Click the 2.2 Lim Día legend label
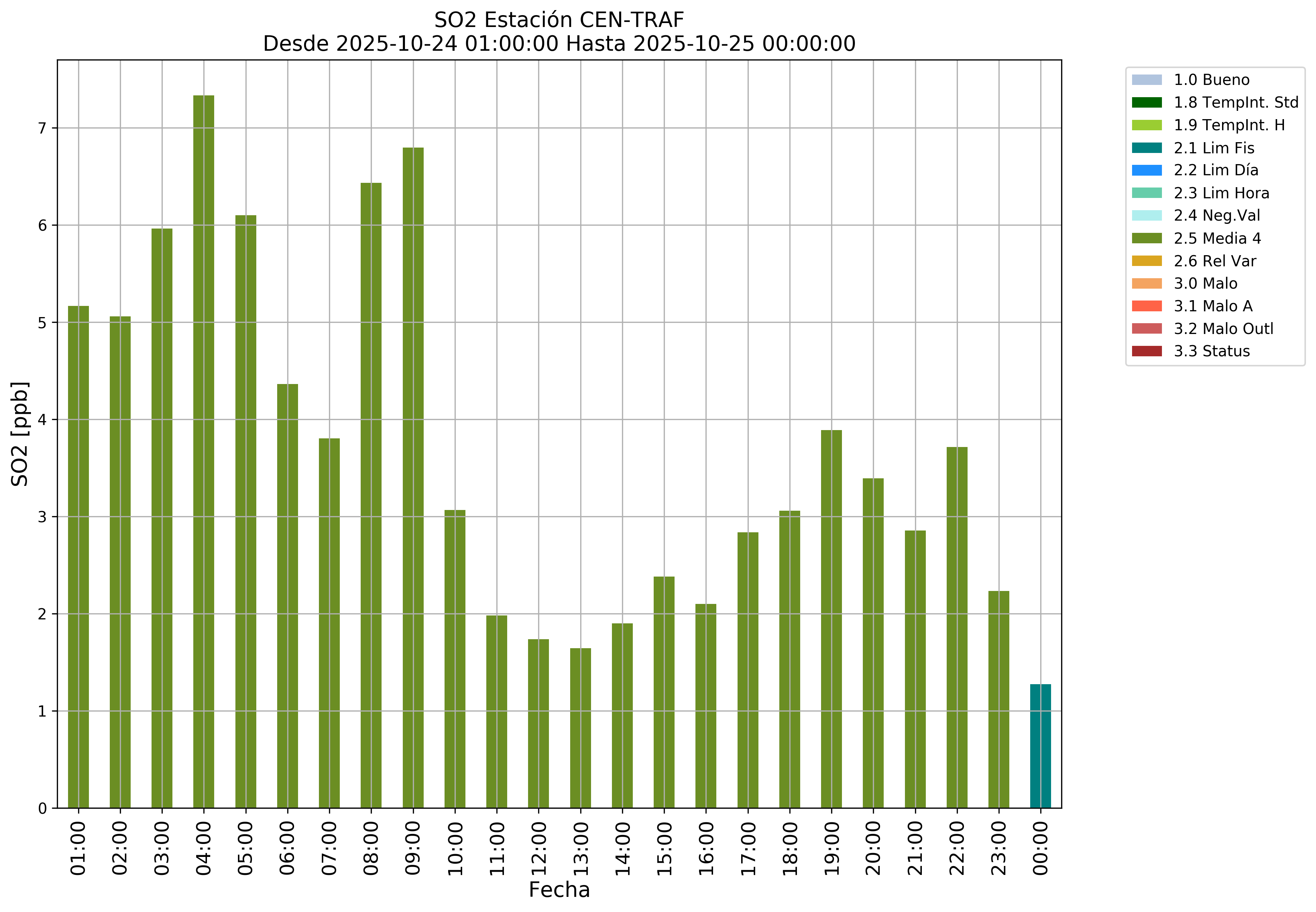 coord(1216,170)
